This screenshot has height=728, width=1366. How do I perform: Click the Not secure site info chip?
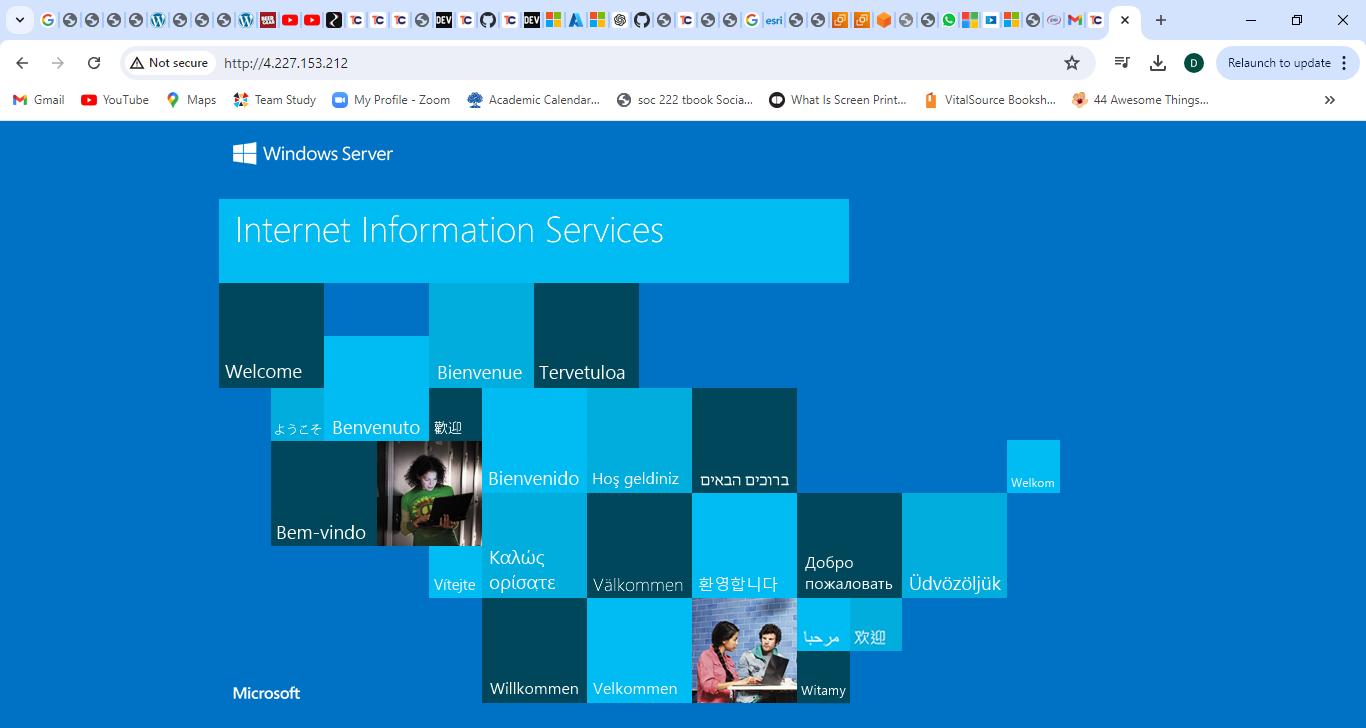[169, 63]
